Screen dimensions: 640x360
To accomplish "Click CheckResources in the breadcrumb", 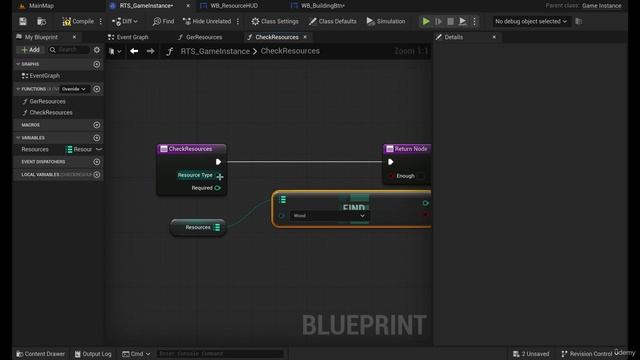I will click(x=290, y=51).
